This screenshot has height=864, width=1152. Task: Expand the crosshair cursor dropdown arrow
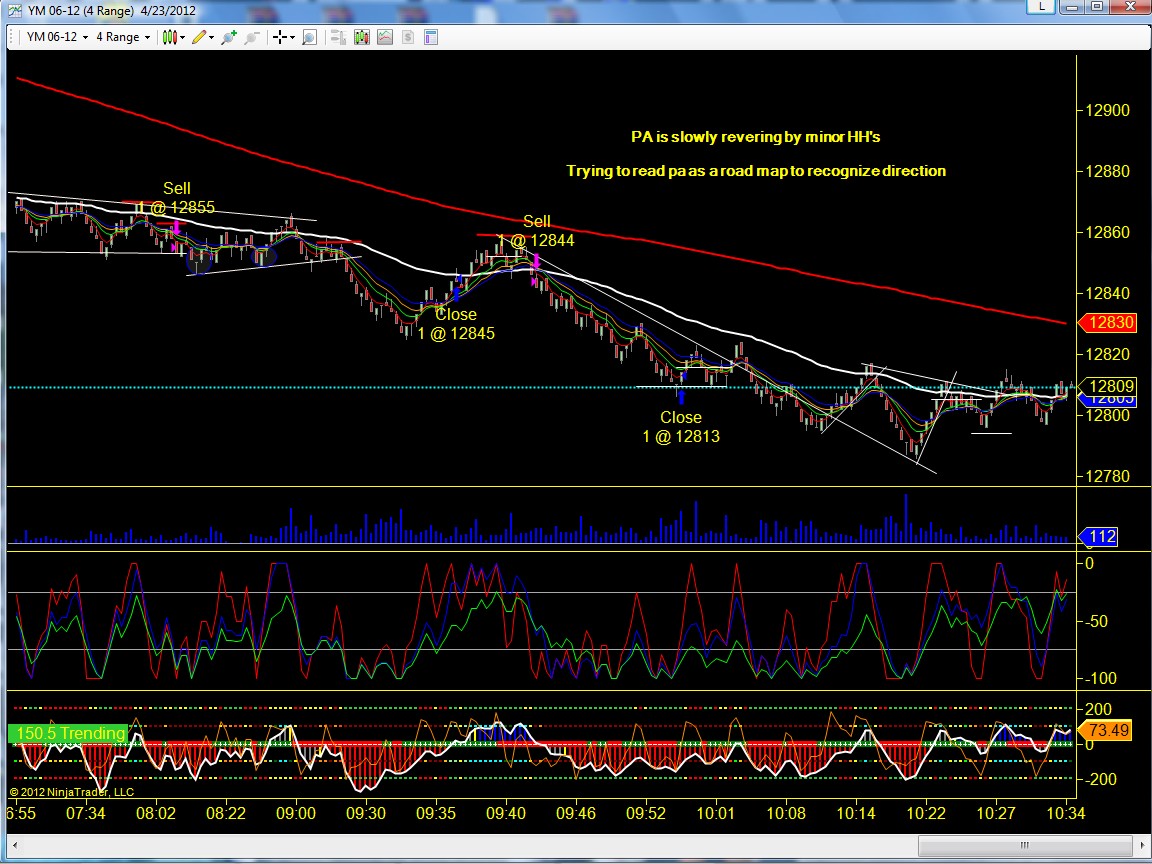pyautogui.click(x=292, y=37)
